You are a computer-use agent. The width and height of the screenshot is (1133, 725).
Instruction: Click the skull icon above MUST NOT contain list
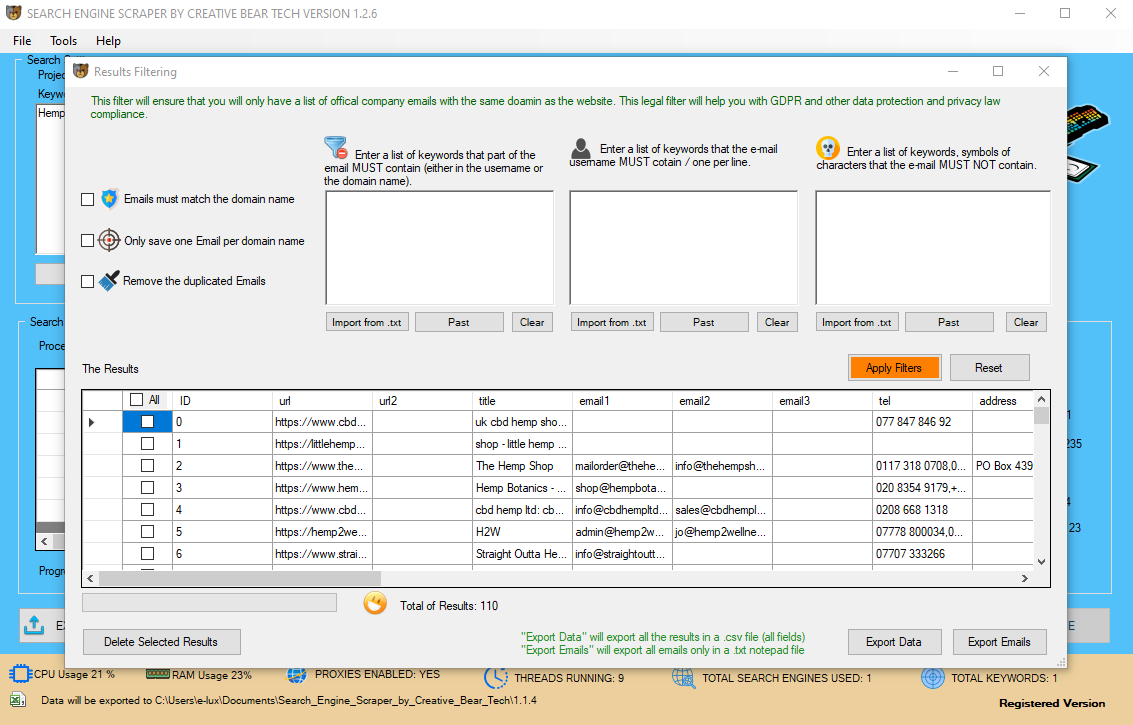[827, 149]
